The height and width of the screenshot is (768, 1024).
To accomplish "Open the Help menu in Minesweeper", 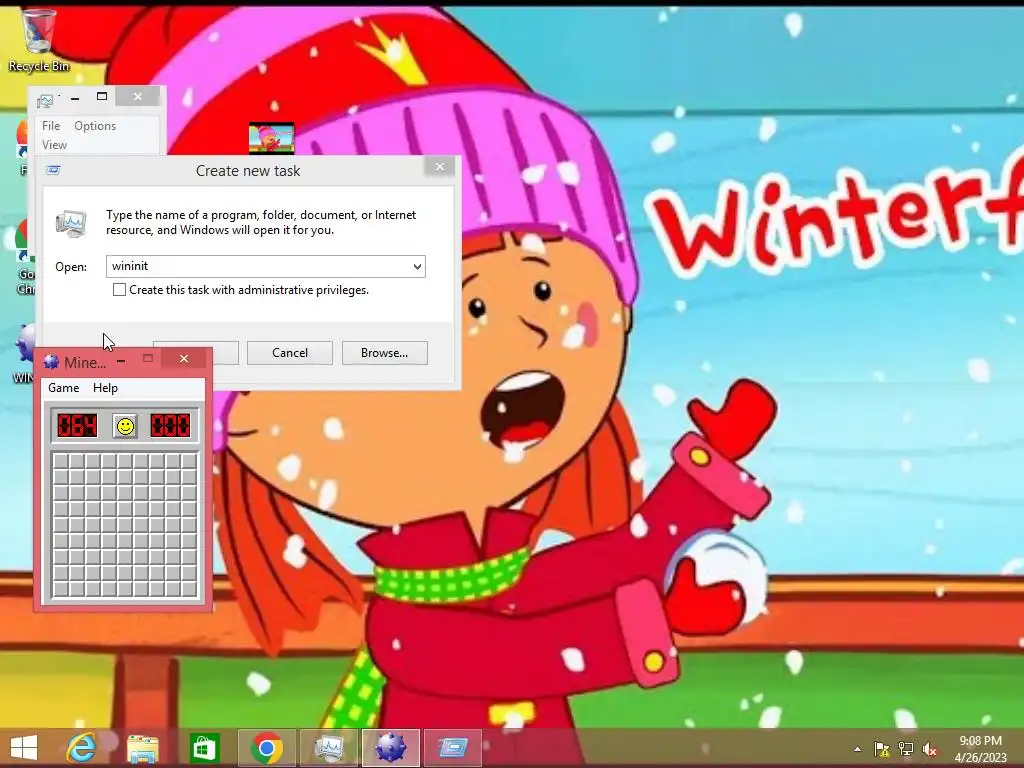I will 105,388.
